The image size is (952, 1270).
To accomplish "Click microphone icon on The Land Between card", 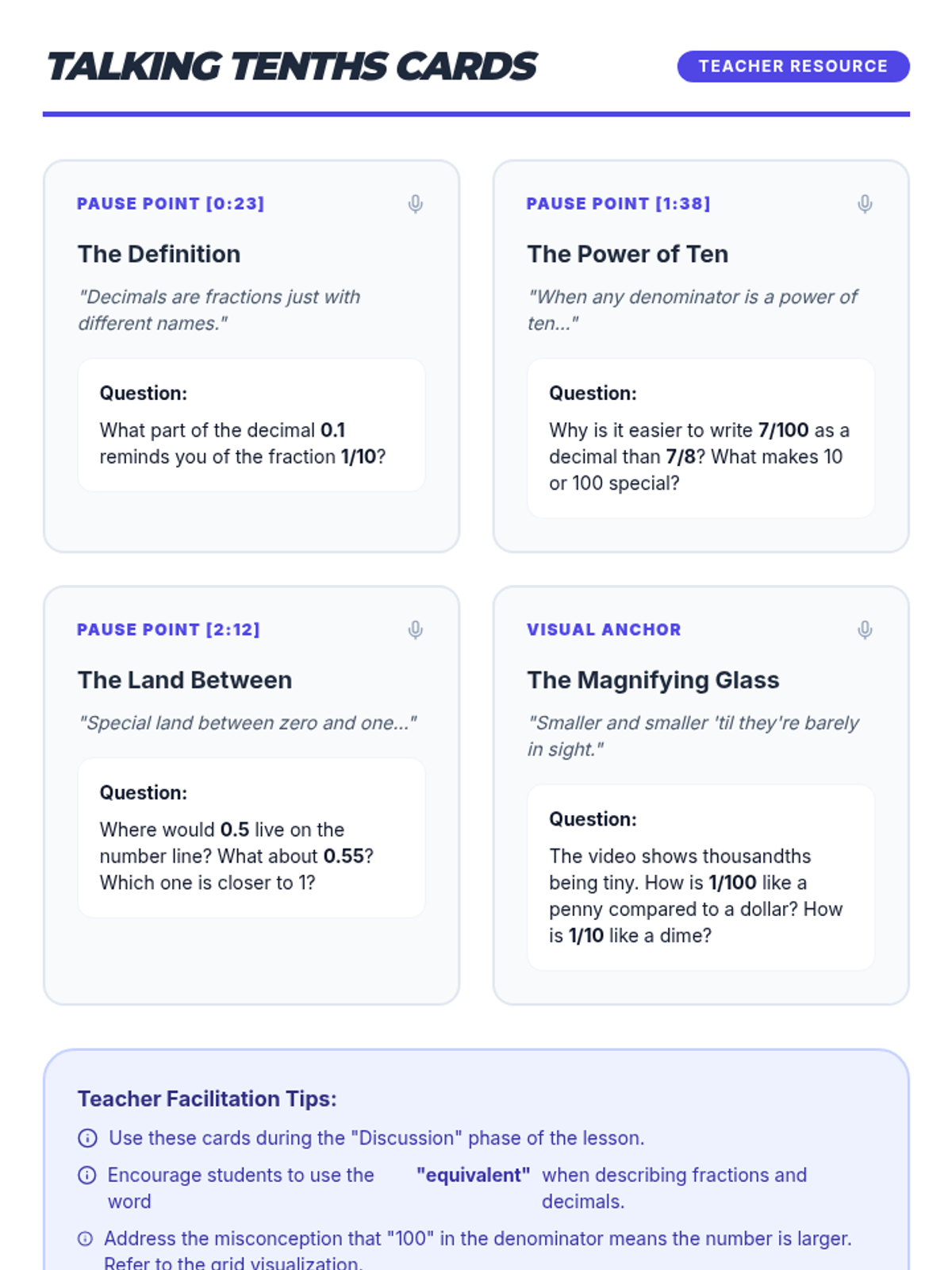I will point(415,630).
